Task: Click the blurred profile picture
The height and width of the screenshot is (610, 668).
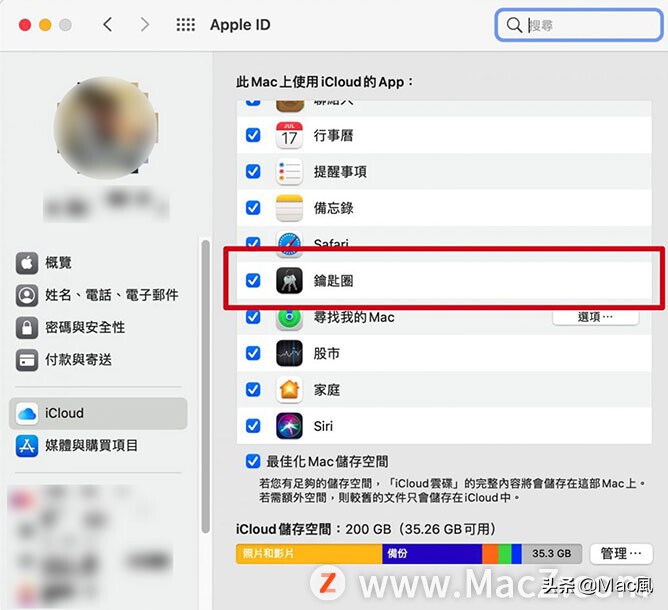Action: click(106, 127)
